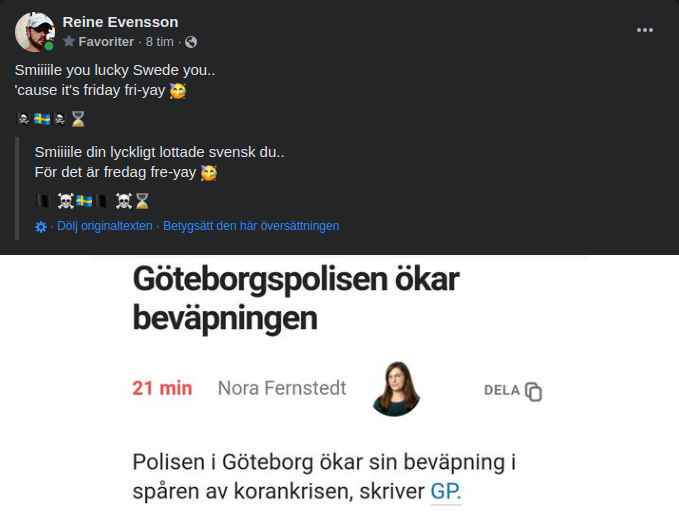Image resolution: width=679 pixels, height=519 pixels.
Task: Click the Favoriter audience label
Action: [106, 42]
